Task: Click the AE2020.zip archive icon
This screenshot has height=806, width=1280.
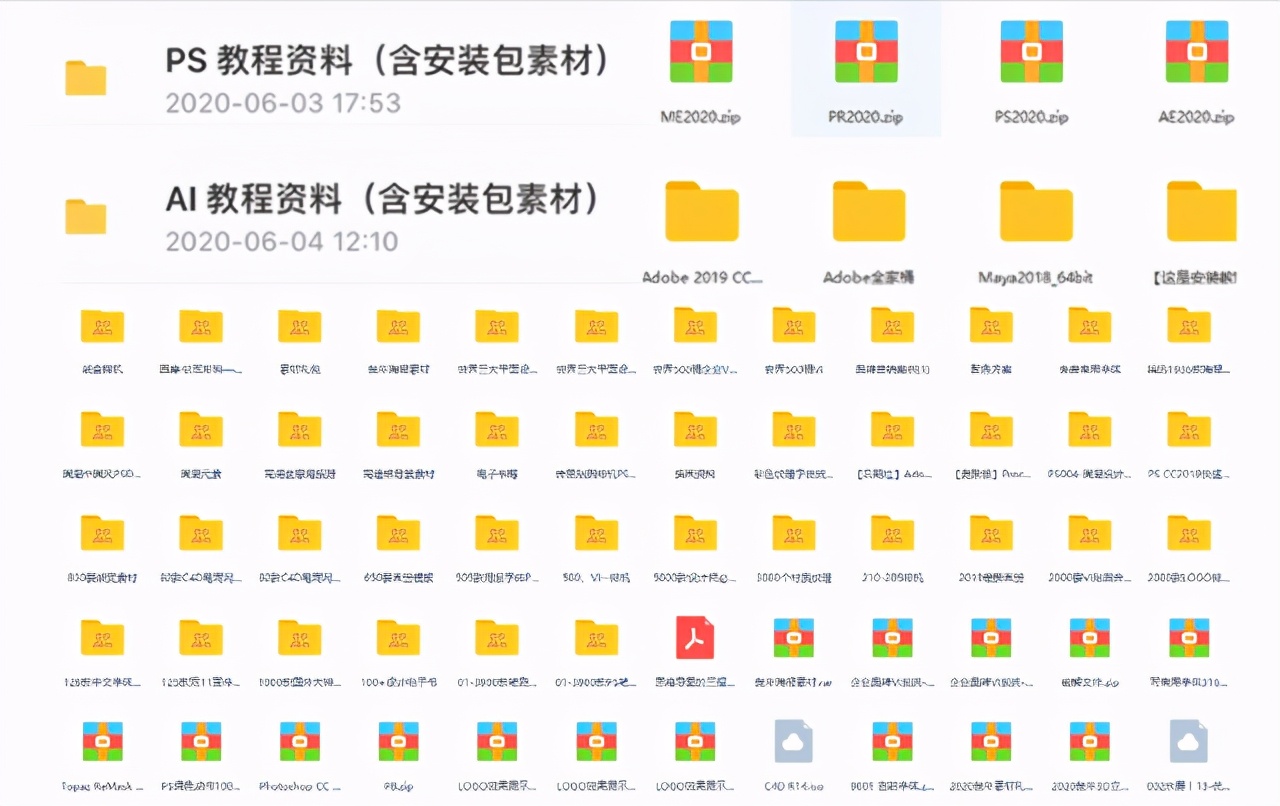Action: click(x=1195, y=50)
